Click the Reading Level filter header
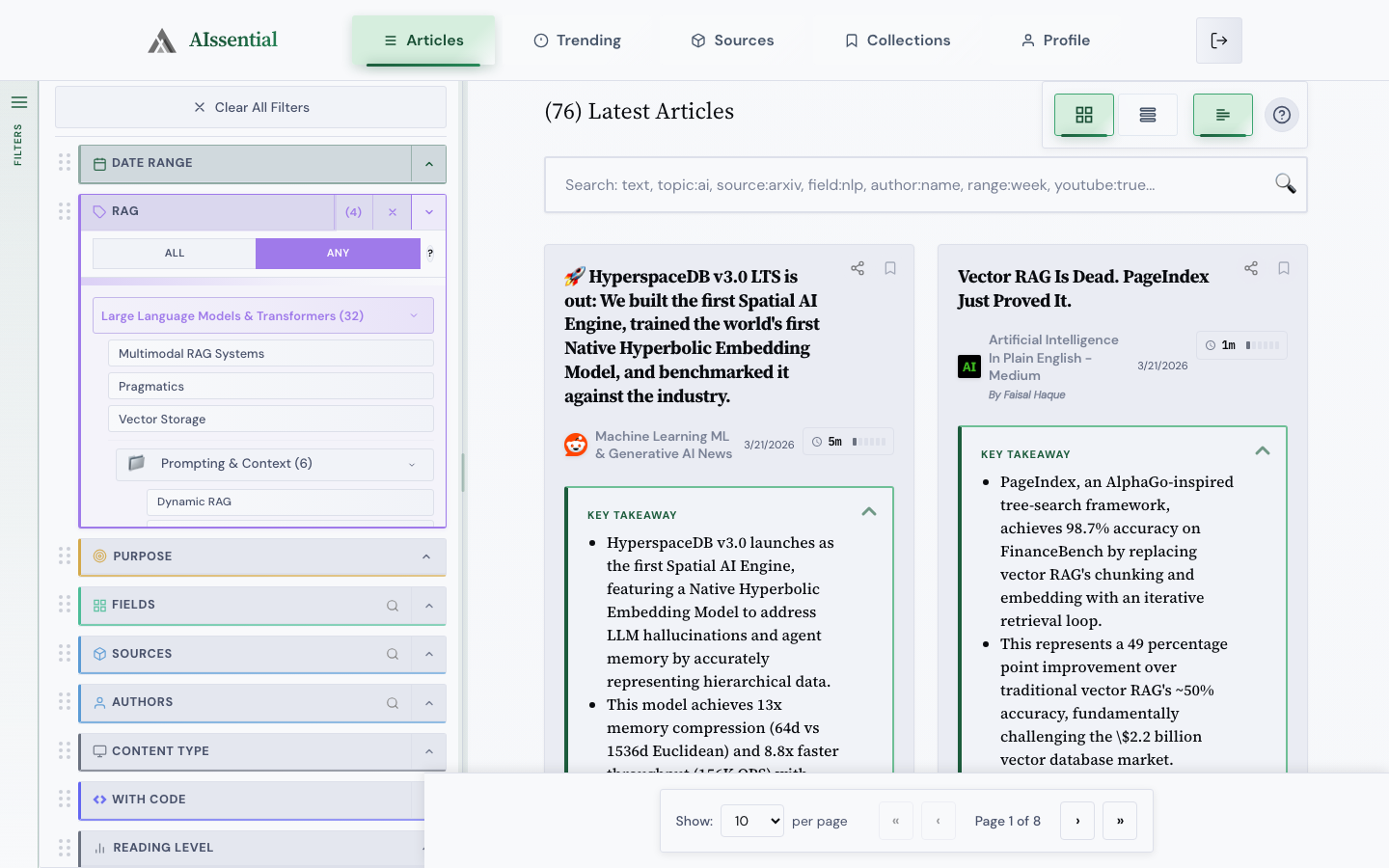Screen dimensions: 1389x868 pos(253,848)
